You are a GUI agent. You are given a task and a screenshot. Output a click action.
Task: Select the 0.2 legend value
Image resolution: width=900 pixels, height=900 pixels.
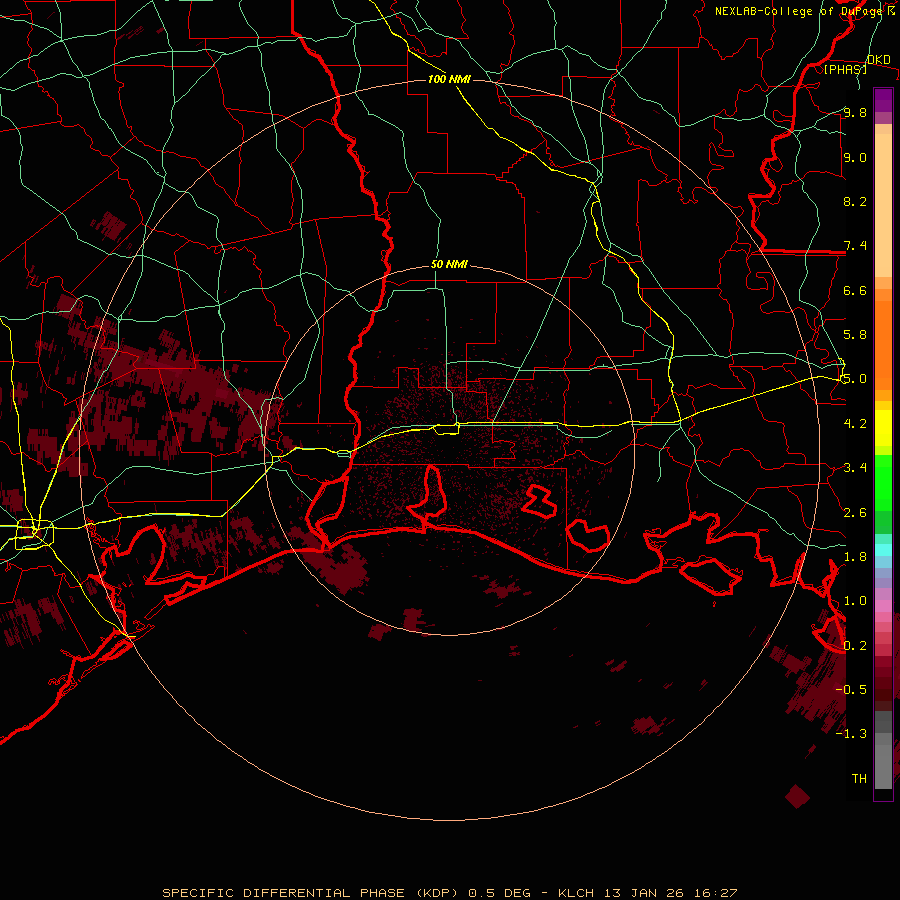pos(855,645)
